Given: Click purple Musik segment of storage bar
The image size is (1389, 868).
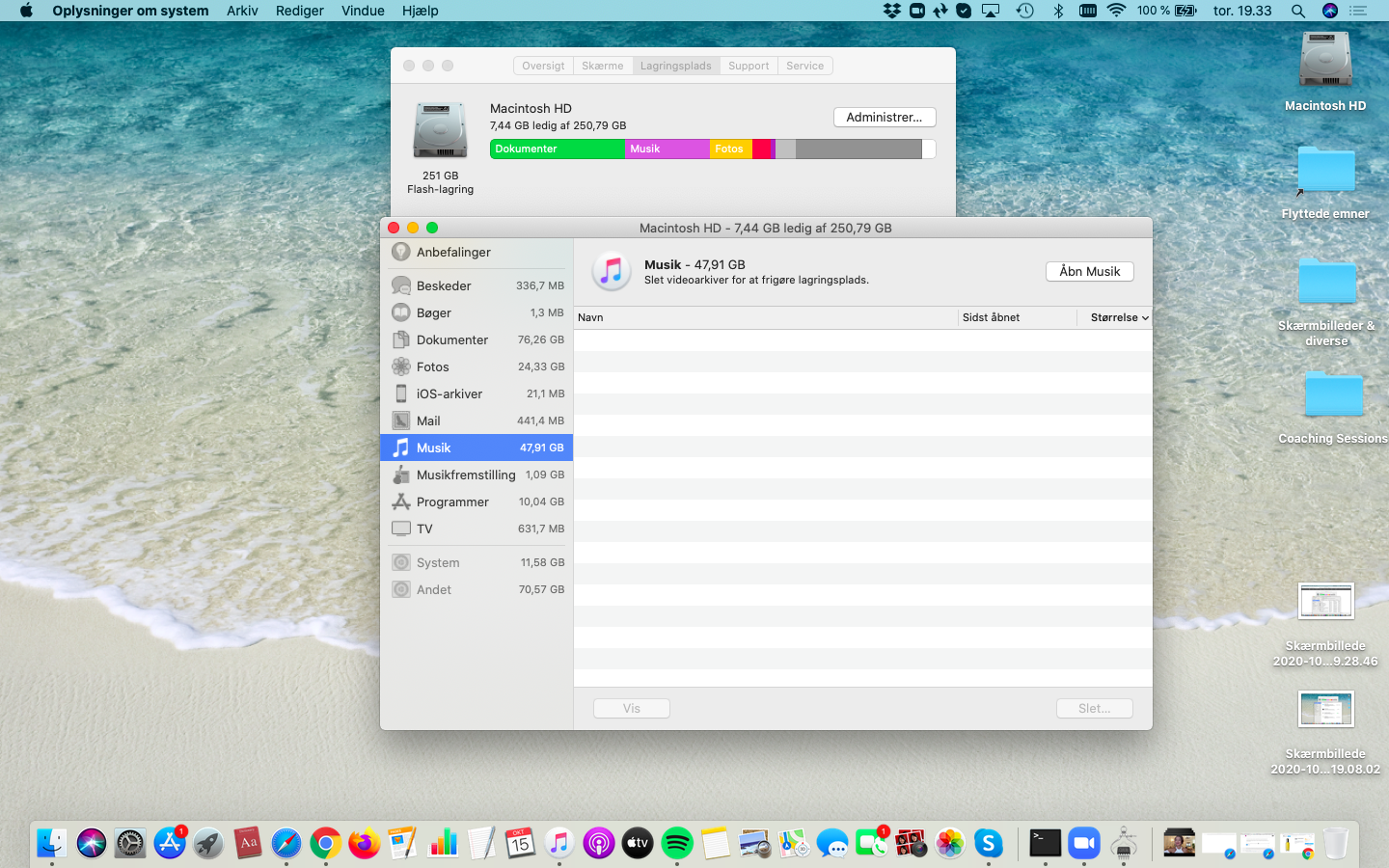Looking at the screenshot, I should [x=667, y=149].
